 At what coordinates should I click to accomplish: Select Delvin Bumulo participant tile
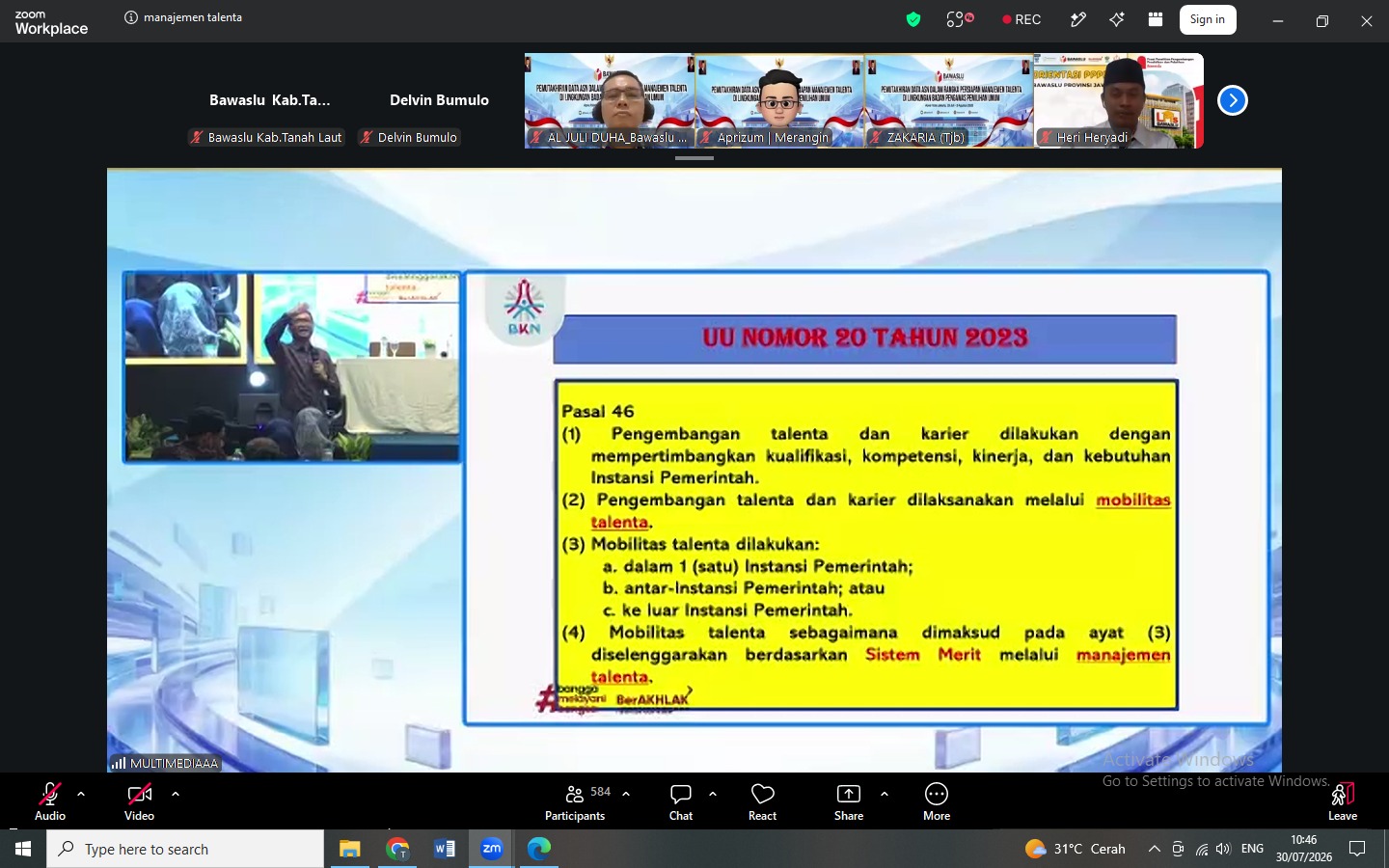pos(439,100)
